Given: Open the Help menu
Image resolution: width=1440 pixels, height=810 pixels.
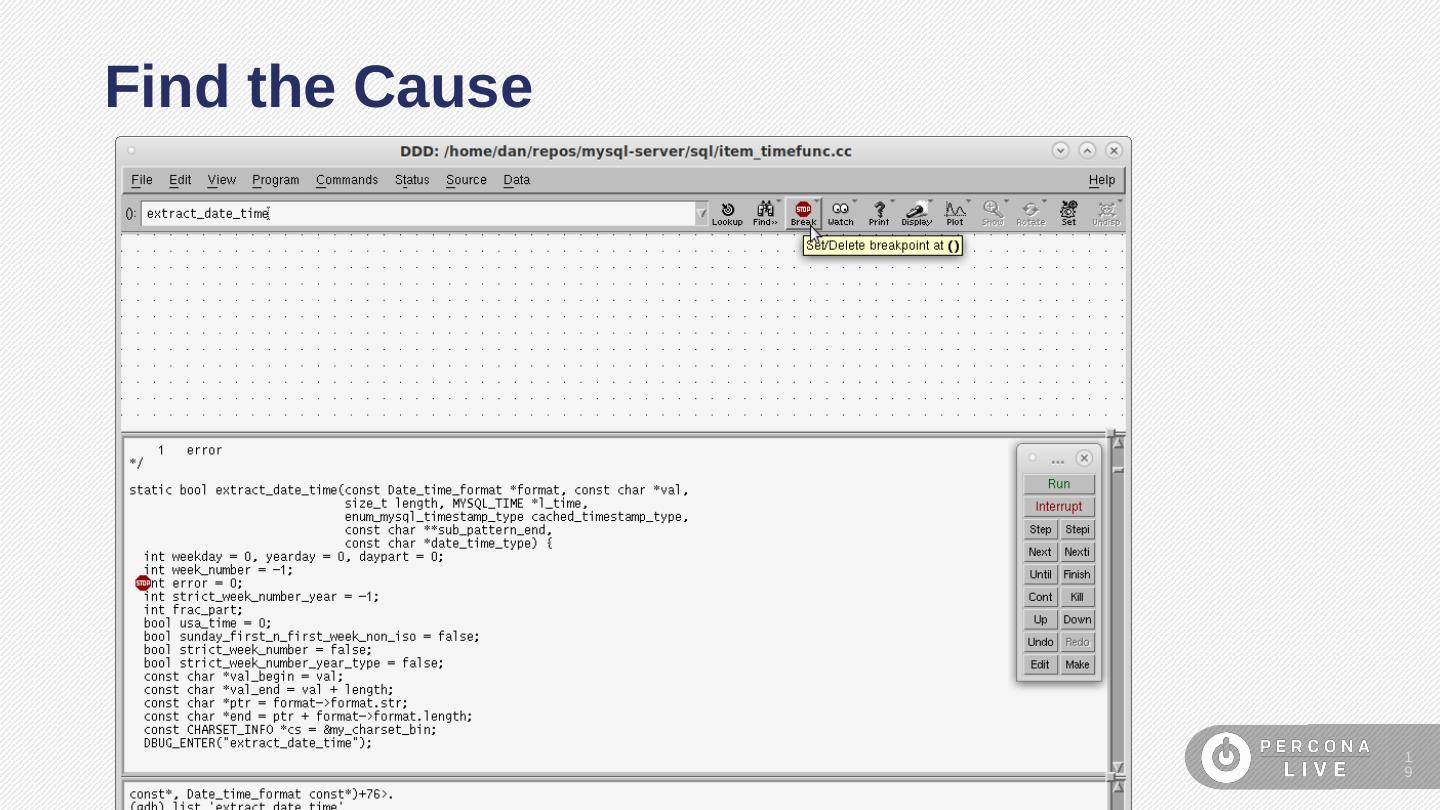Looking at the screenshot, I should click(1102, 180).
